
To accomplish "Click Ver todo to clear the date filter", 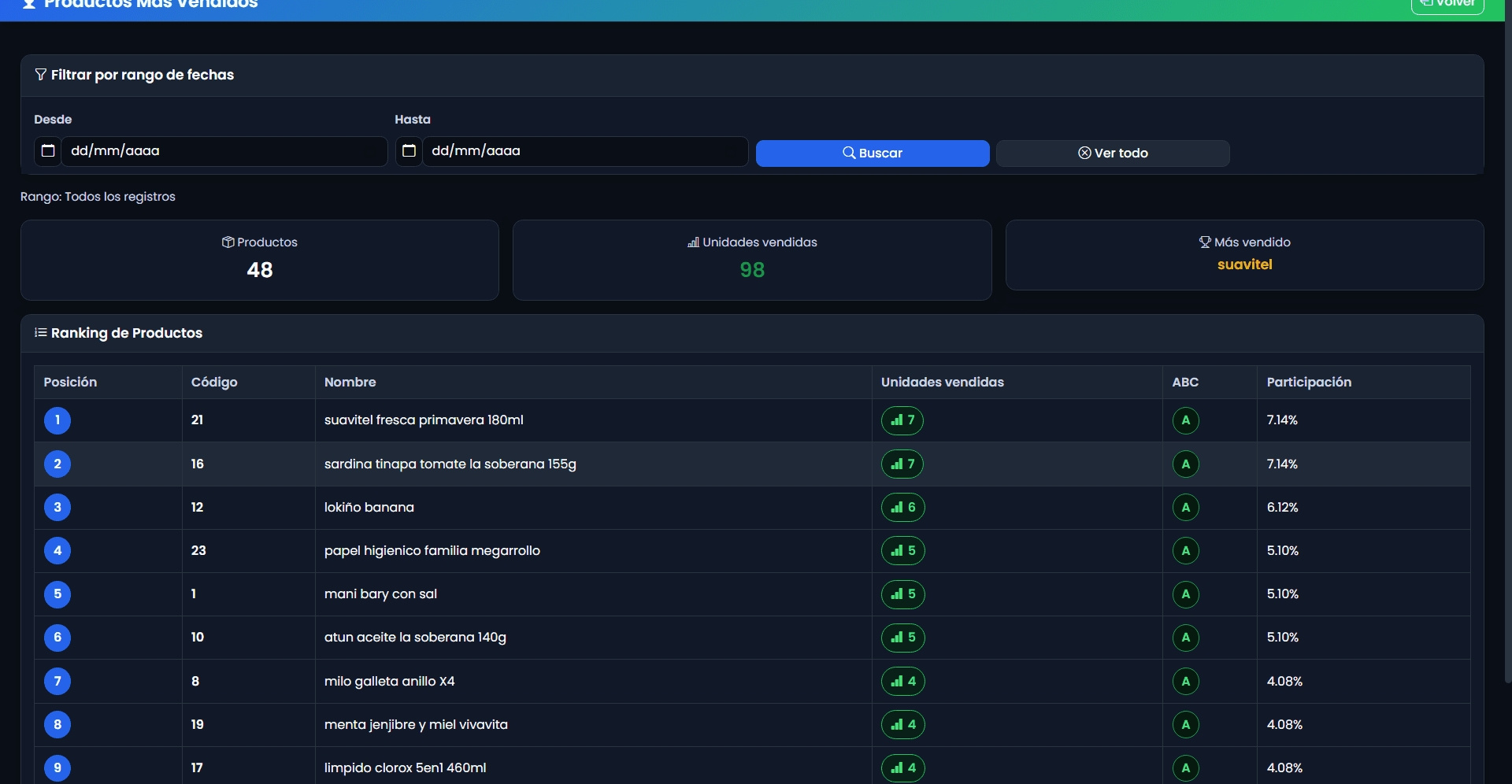I will pos(1113,153).
